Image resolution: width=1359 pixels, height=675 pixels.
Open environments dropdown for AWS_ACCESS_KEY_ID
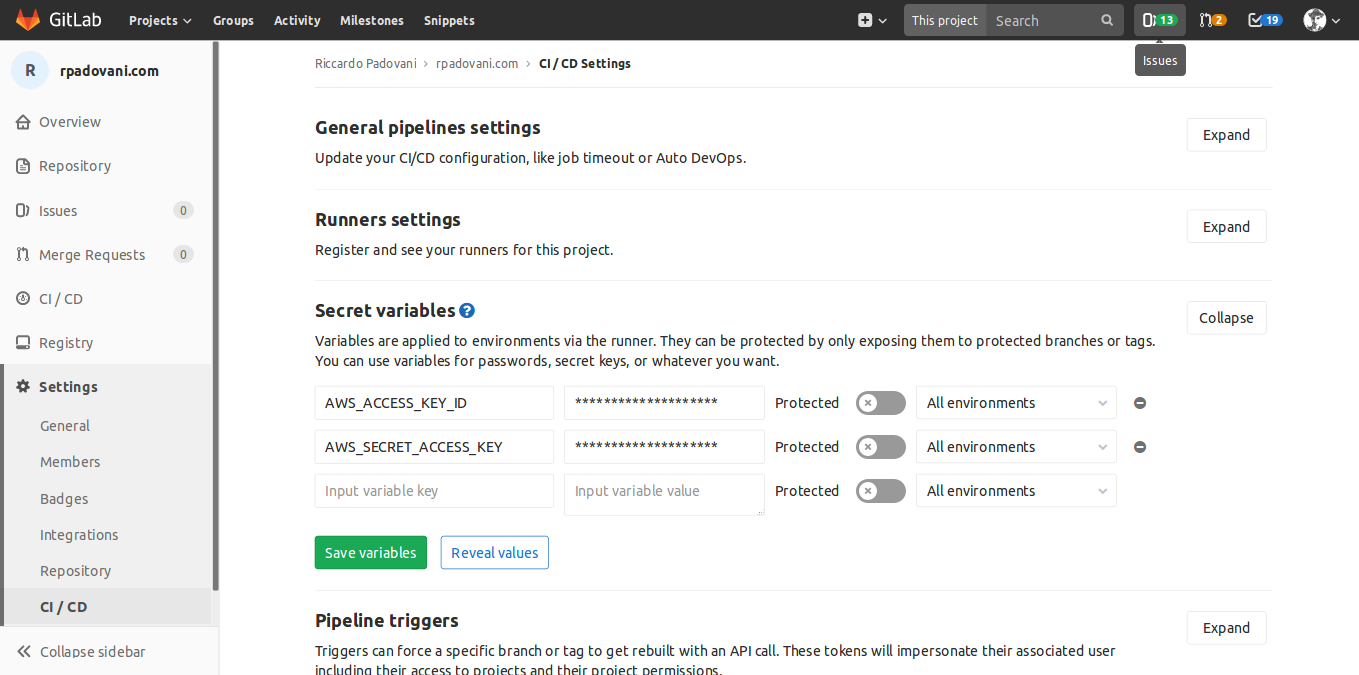point(1015,403)
